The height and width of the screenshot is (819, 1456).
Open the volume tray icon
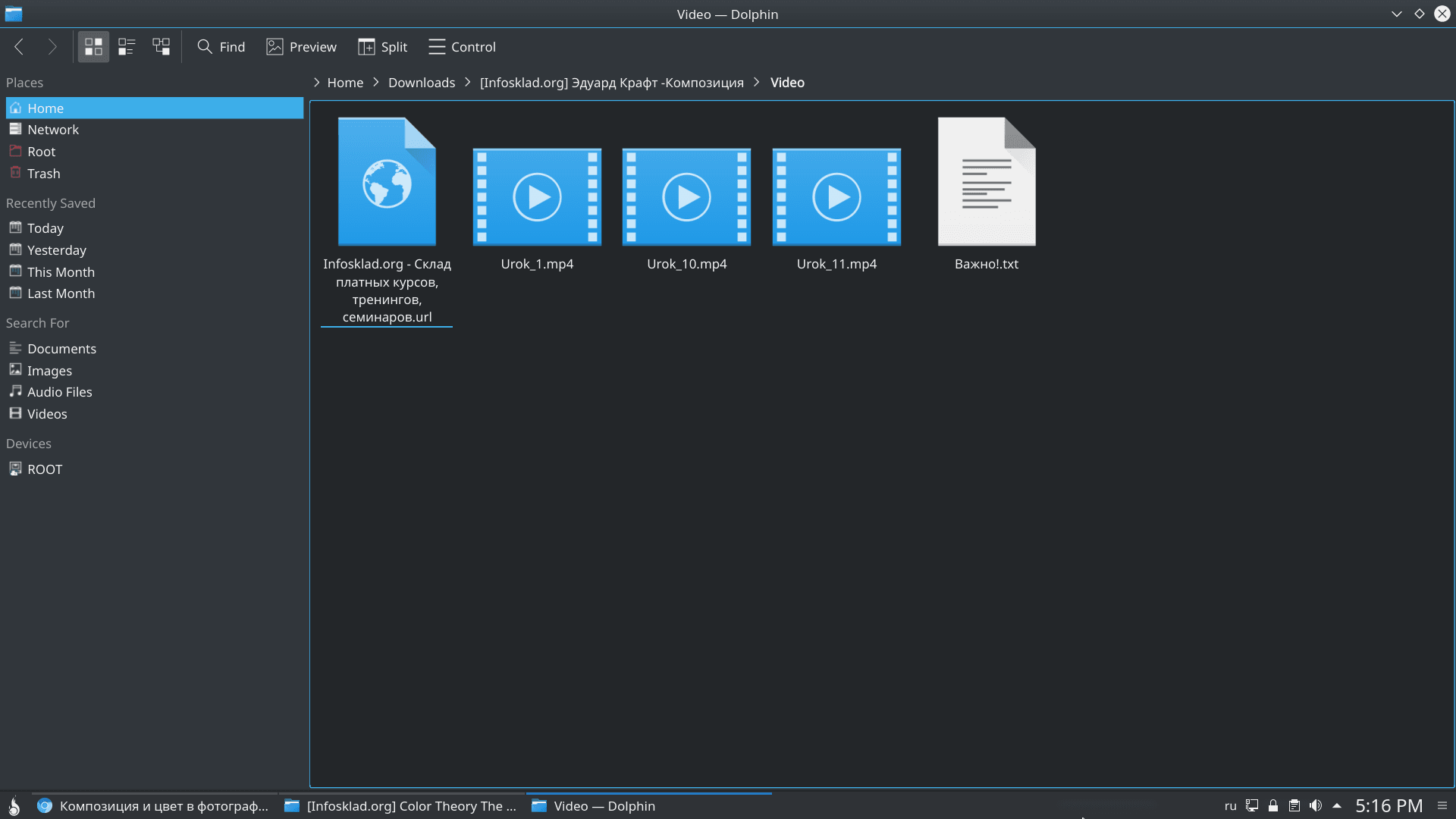1316,806
